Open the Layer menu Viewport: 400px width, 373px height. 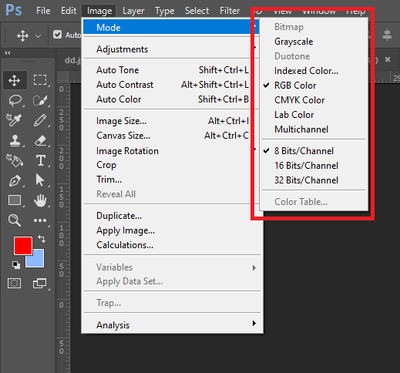(x=133, y=11)
